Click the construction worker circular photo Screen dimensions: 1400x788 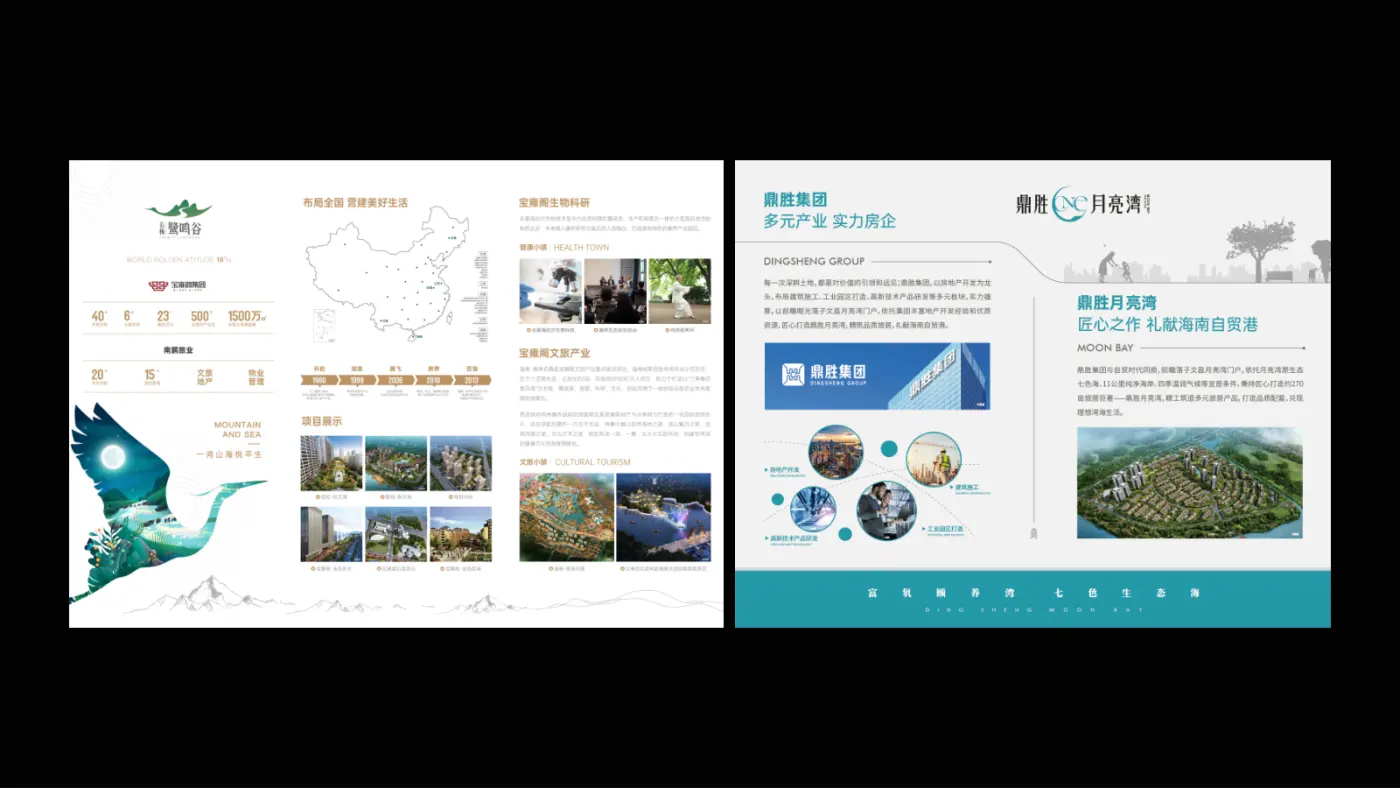pyautogui.click(x=933, y=458)
